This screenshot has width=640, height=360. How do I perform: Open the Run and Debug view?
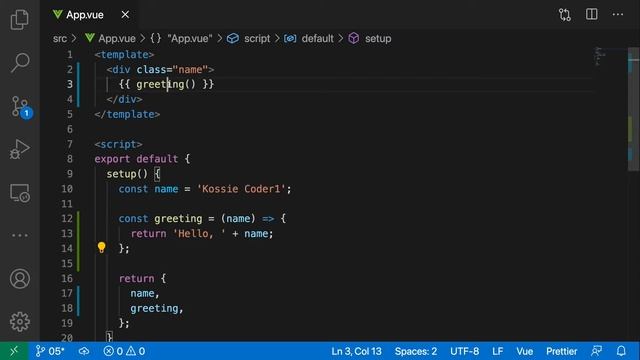click(20, 149)
